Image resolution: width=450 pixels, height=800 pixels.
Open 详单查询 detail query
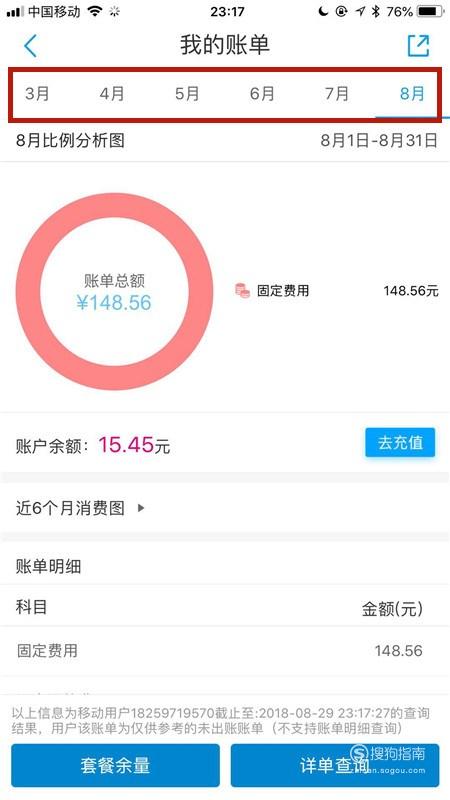click(x=335, y=765)
